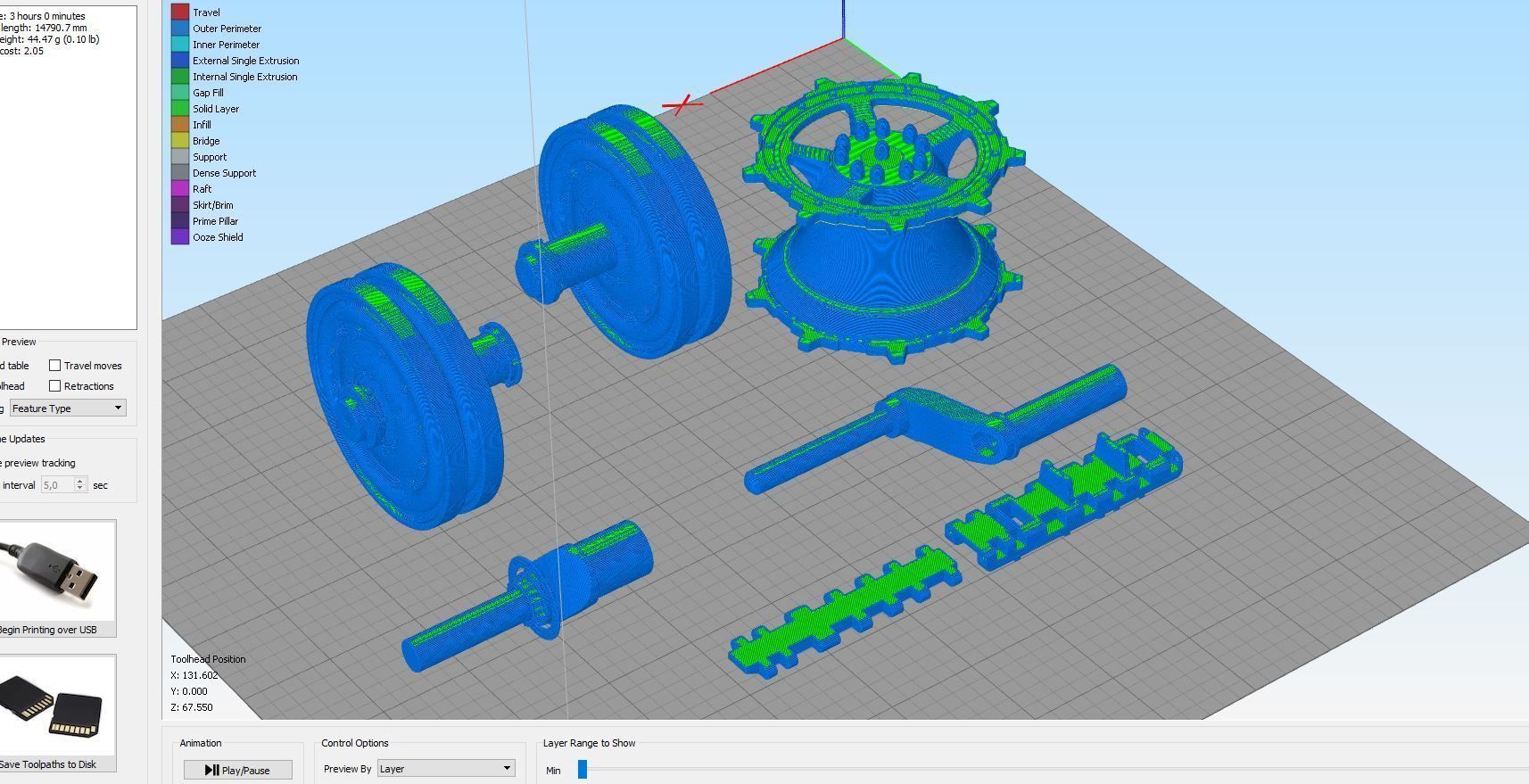Click the Dense Support legend swatch

[179, 172]
